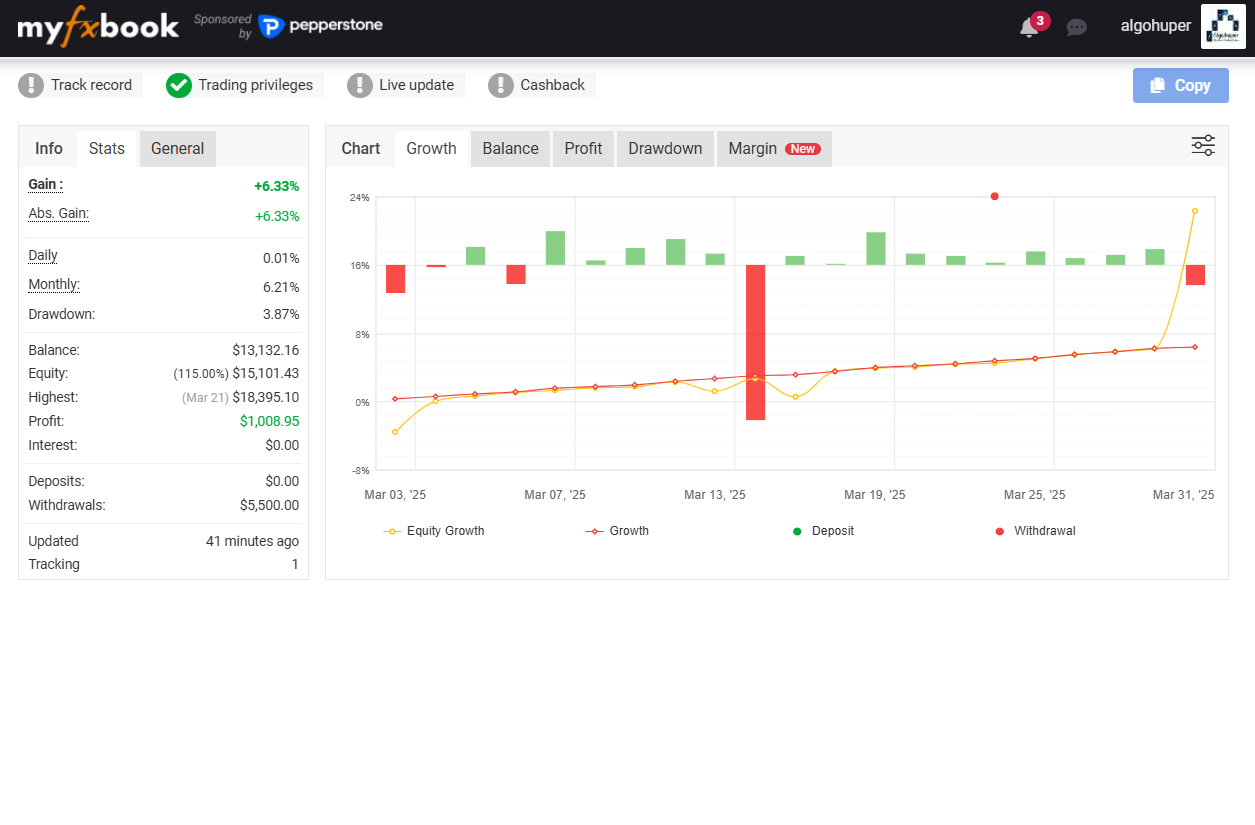Open the notifications bell icon
This screenshot has height=825, width=1255.
click(x=1028, y=28)
